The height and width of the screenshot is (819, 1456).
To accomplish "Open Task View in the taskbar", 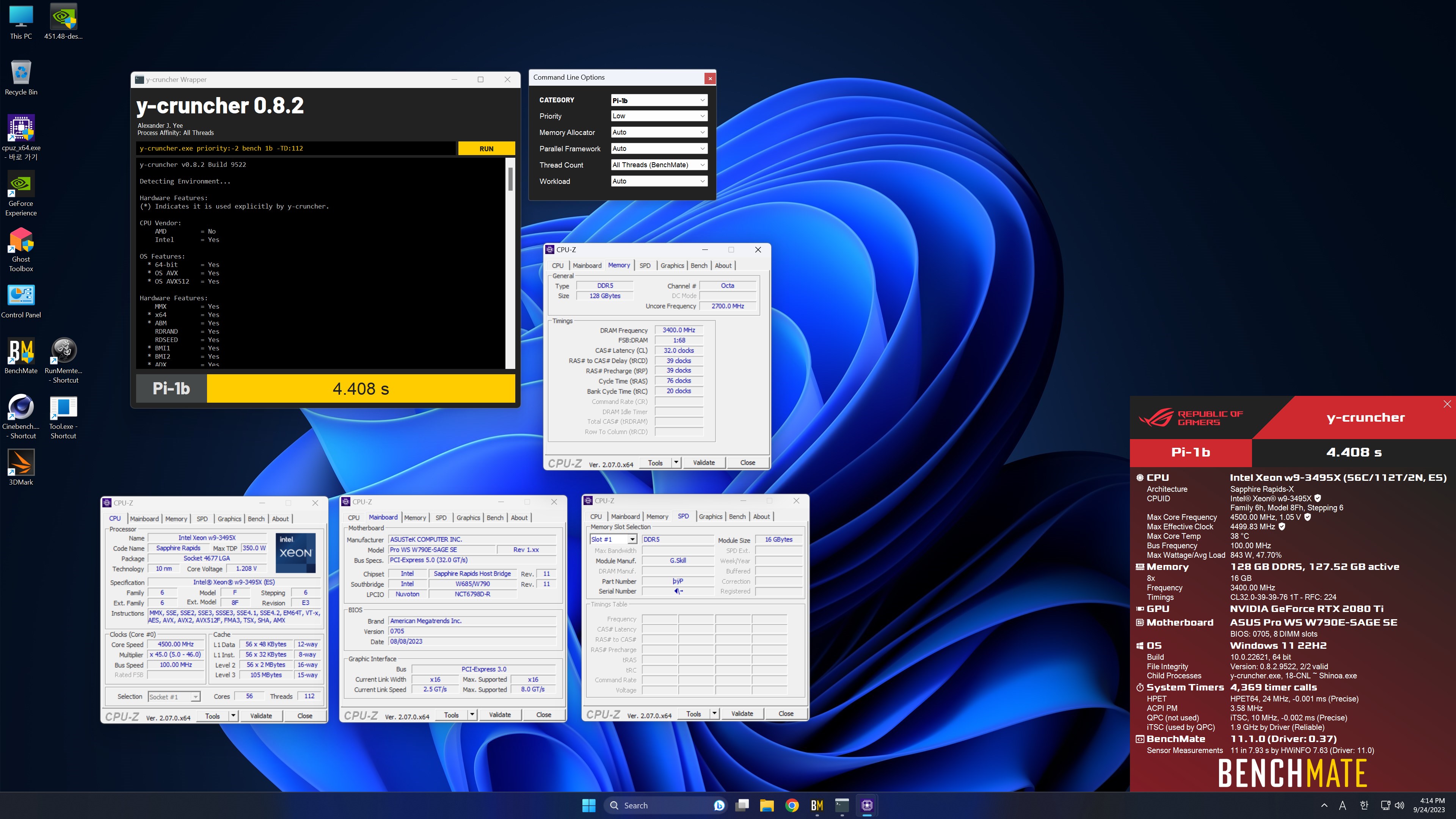I will [x=742, y=805].
